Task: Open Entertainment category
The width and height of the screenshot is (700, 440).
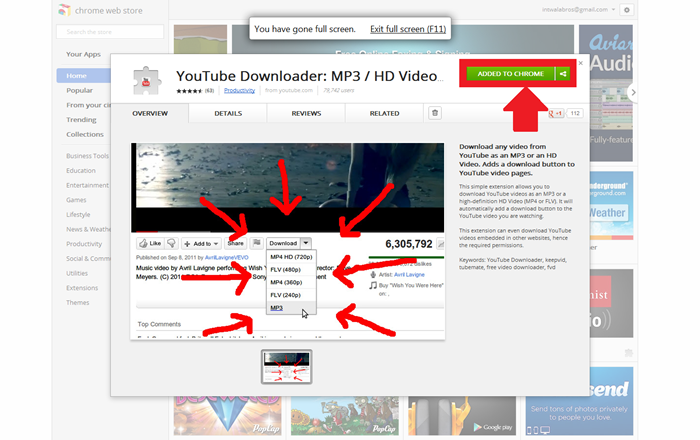Action: click(88, 185)
